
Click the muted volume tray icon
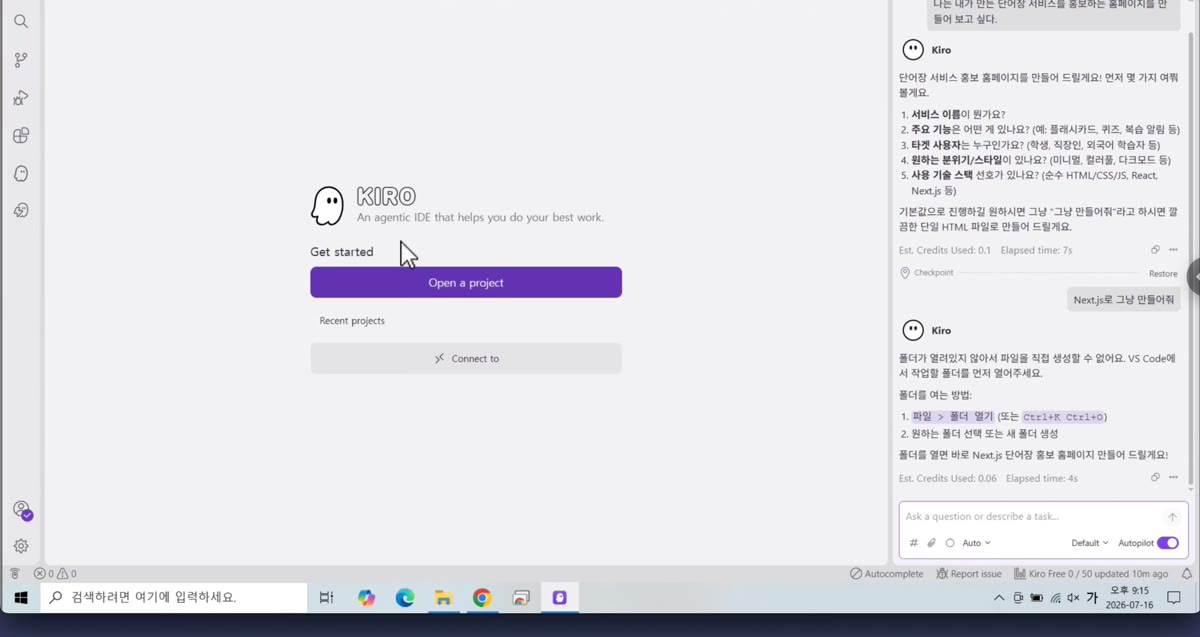tap(1073, 598)
